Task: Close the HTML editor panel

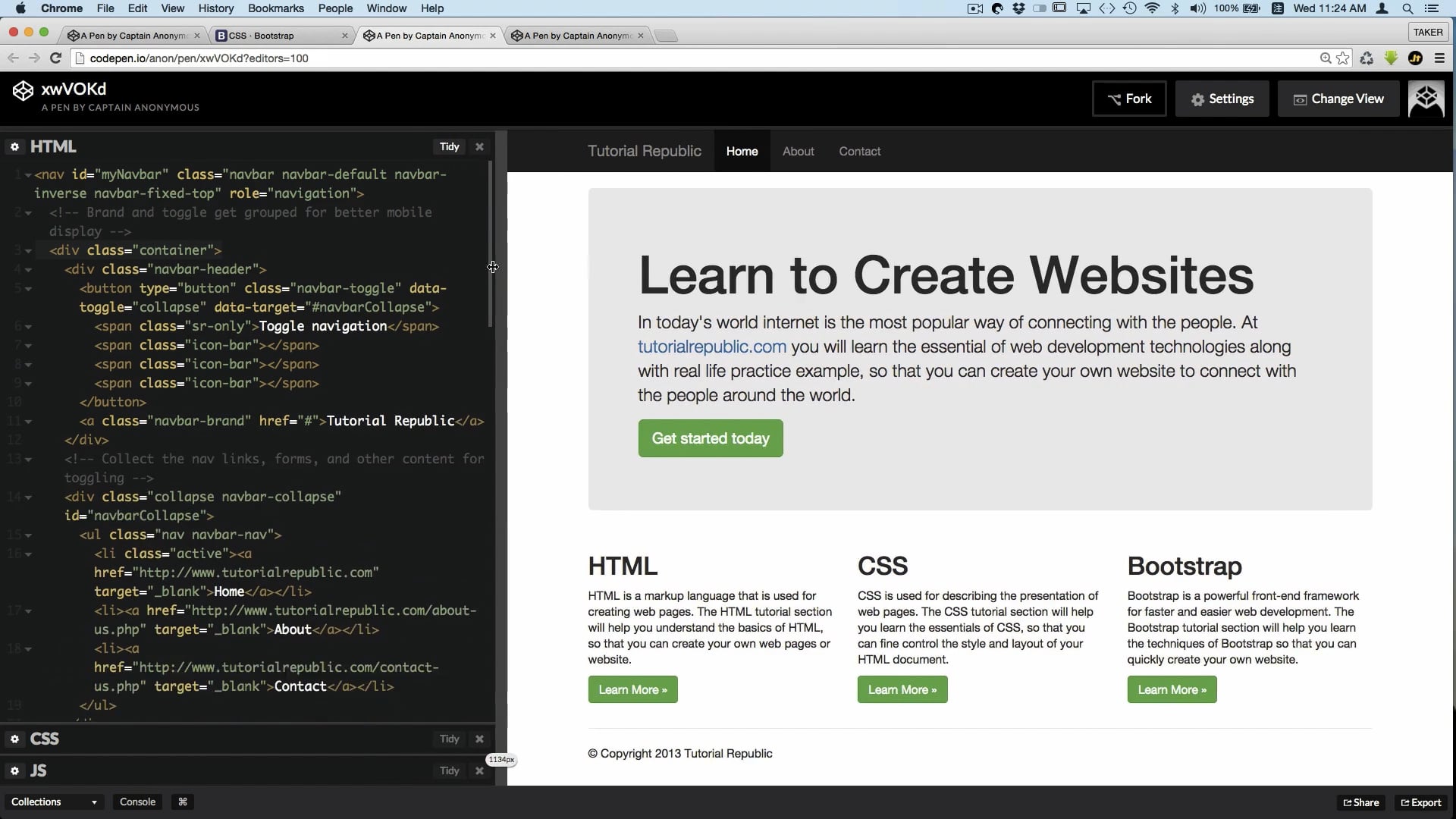Action: coord(479,147)
